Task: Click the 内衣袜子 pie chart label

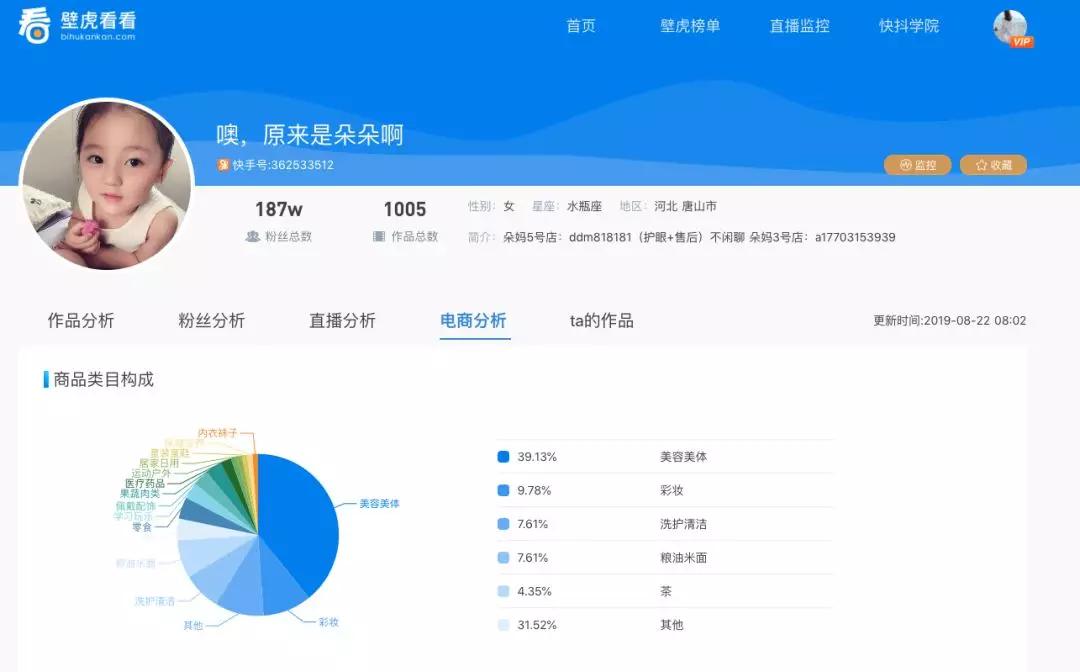Action: pos(218,433)
